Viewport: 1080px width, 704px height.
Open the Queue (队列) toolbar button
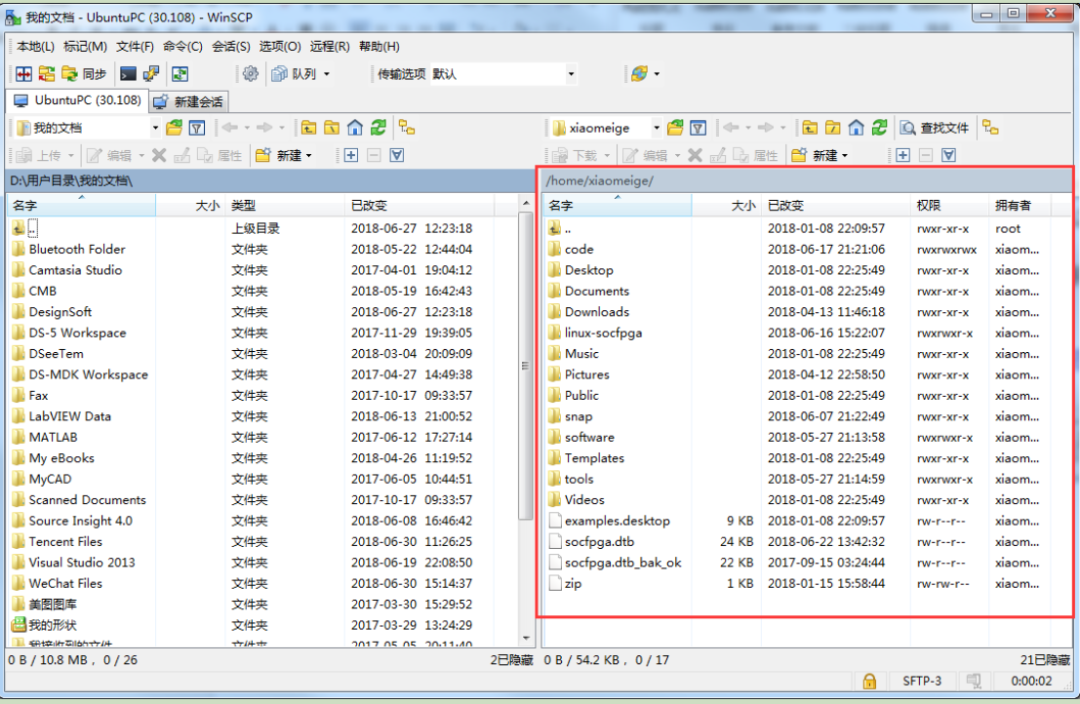pyautogui.click(x=294, y=74)
